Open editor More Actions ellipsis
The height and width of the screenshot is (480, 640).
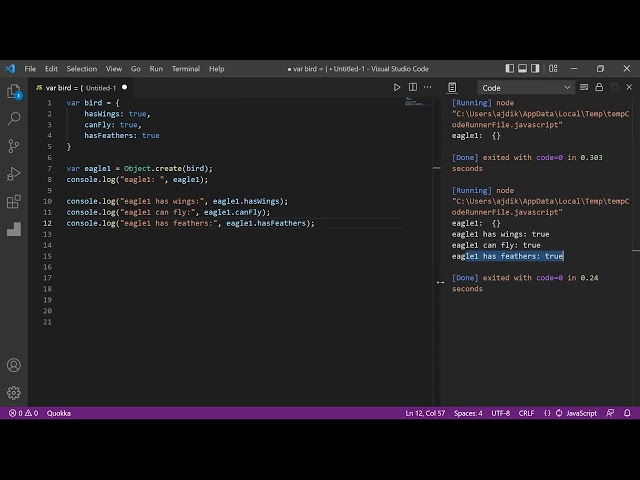click(427, 87)
